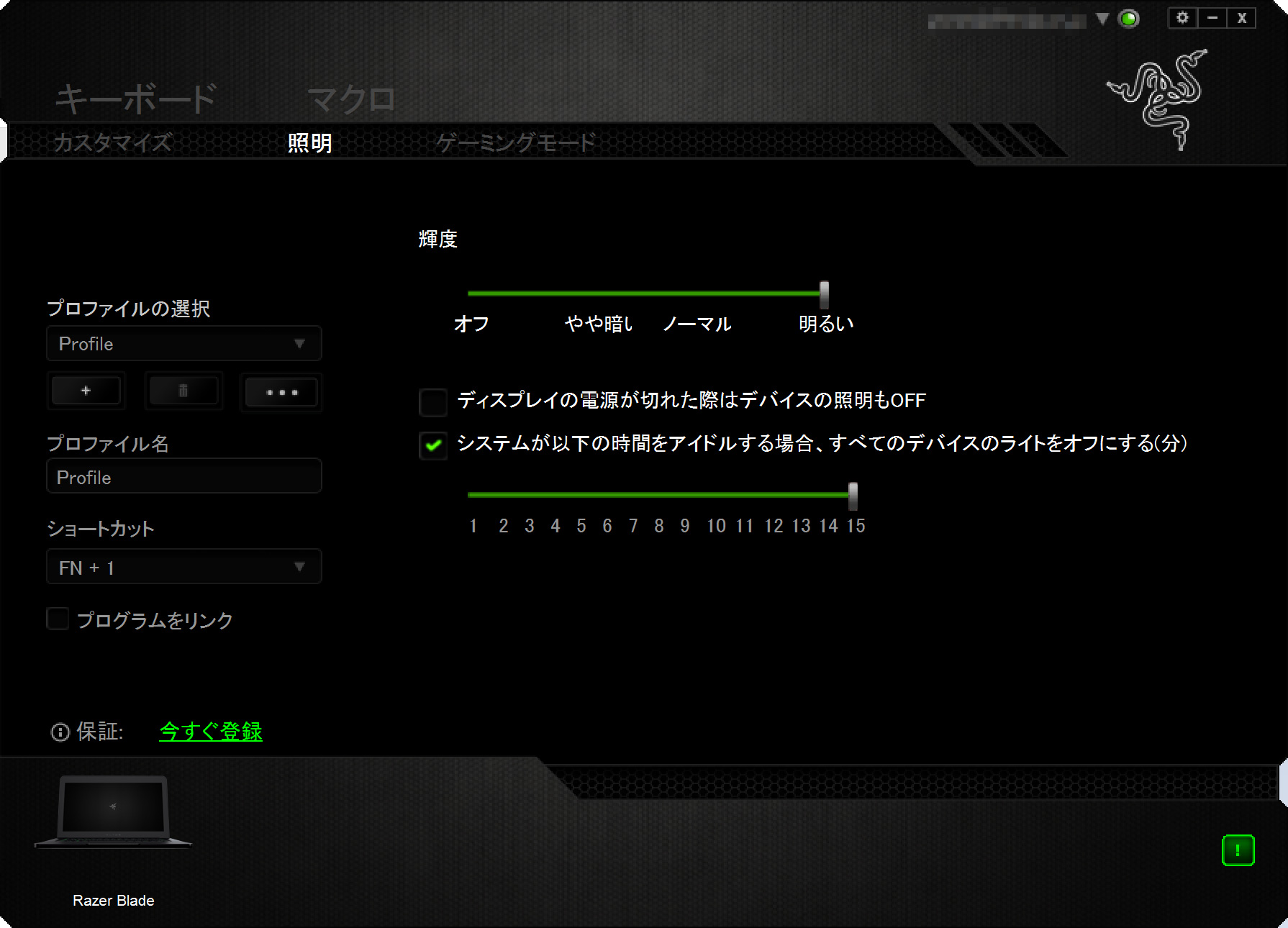Viewport: 1288px width, 928px height.
Task: Open the profile more options ellipsis button
Action: tap(281, 392)
